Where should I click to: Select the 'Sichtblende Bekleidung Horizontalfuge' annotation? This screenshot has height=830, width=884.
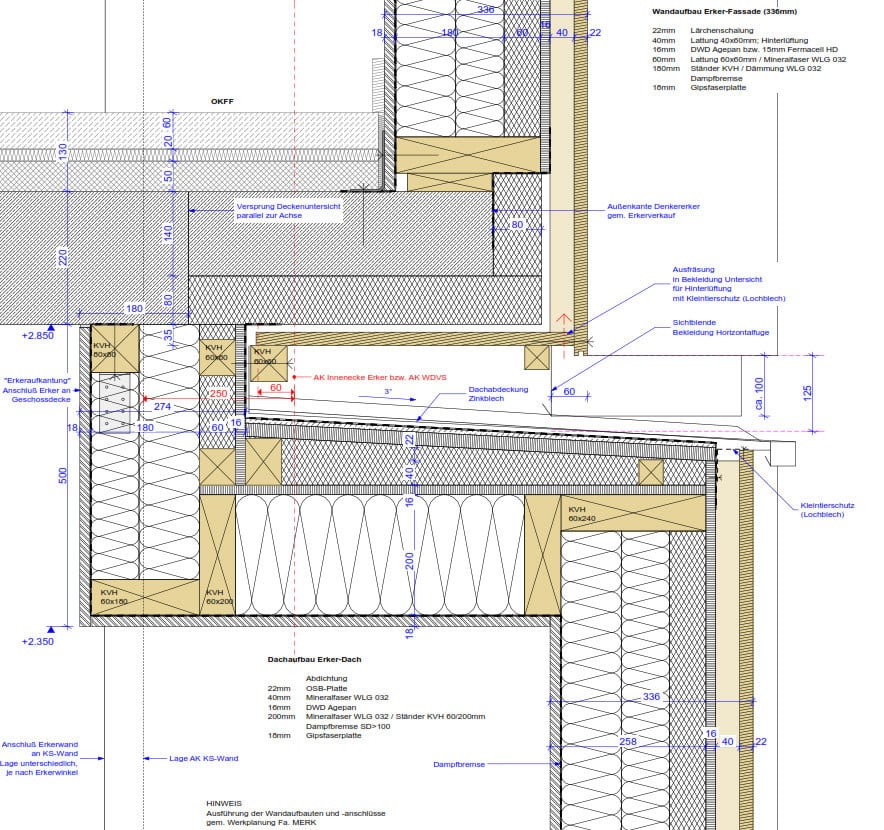[720, 328]
